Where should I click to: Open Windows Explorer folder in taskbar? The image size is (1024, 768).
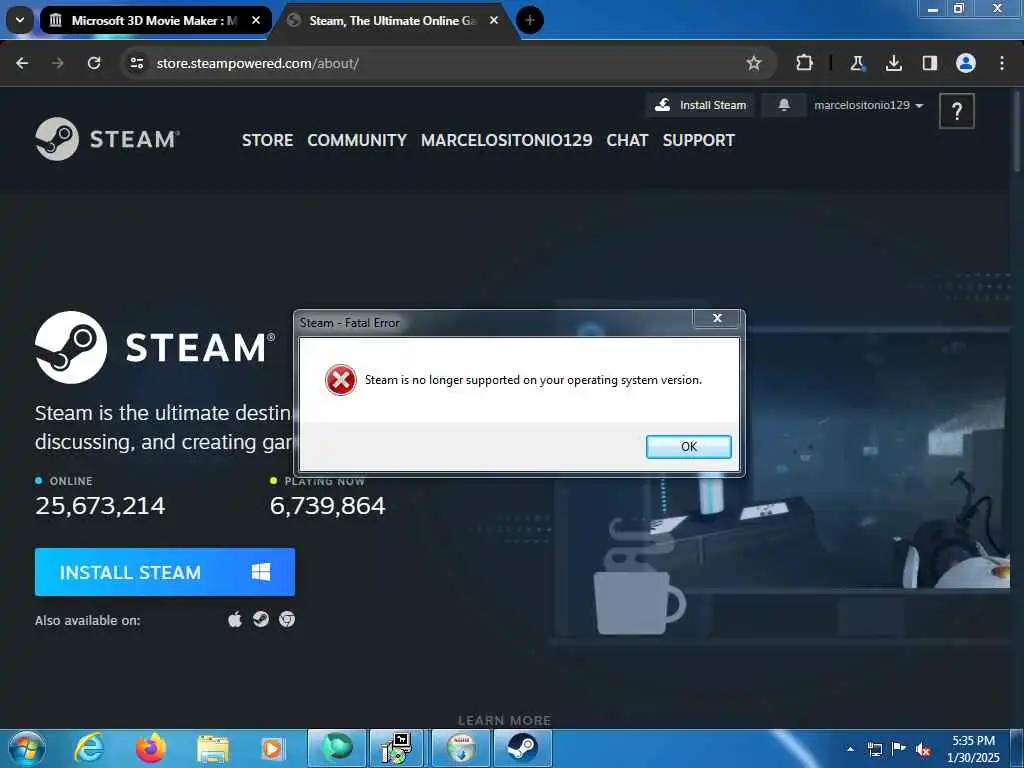212,748
